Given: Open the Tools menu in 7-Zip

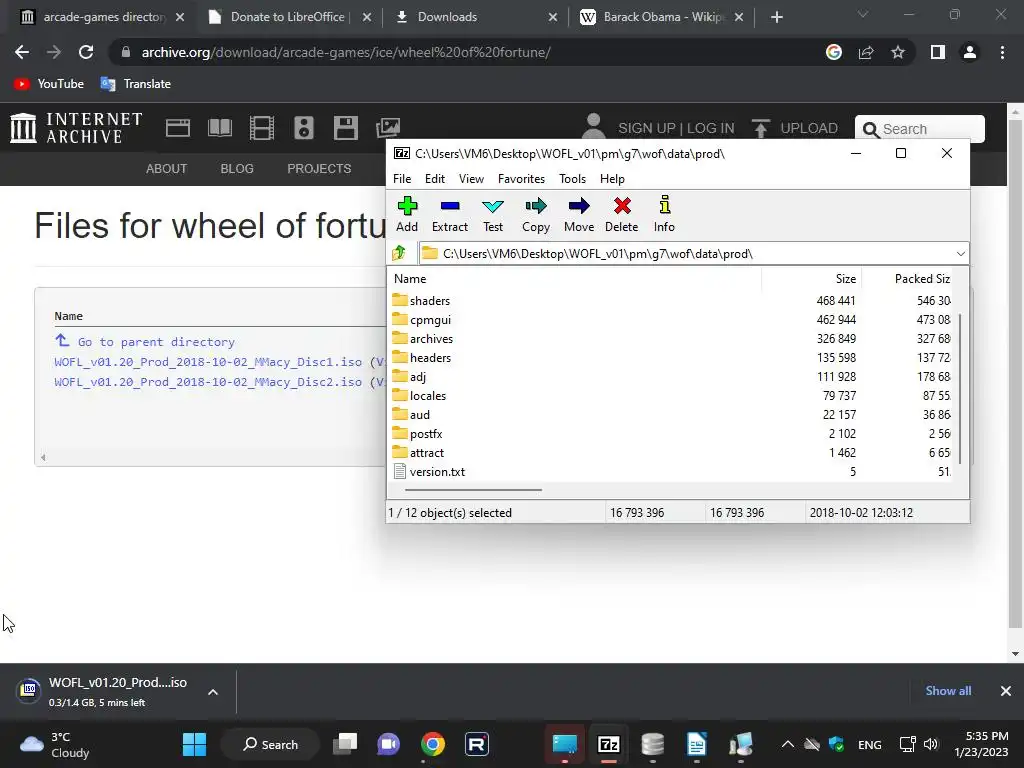Looking at the screenshot, I should pos(572,179).
